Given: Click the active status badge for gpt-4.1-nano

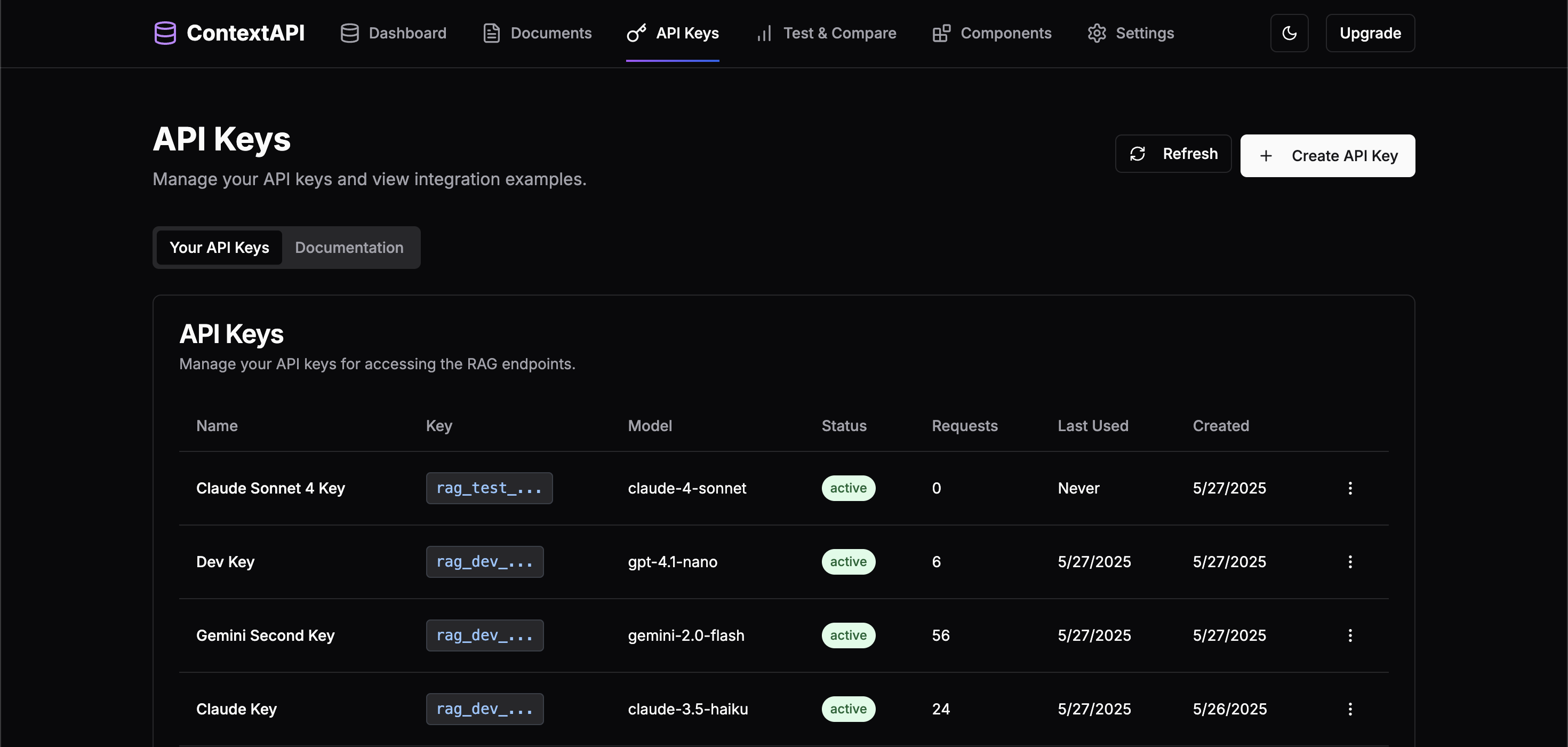Looking at the screenshot, I should [849, 561].
